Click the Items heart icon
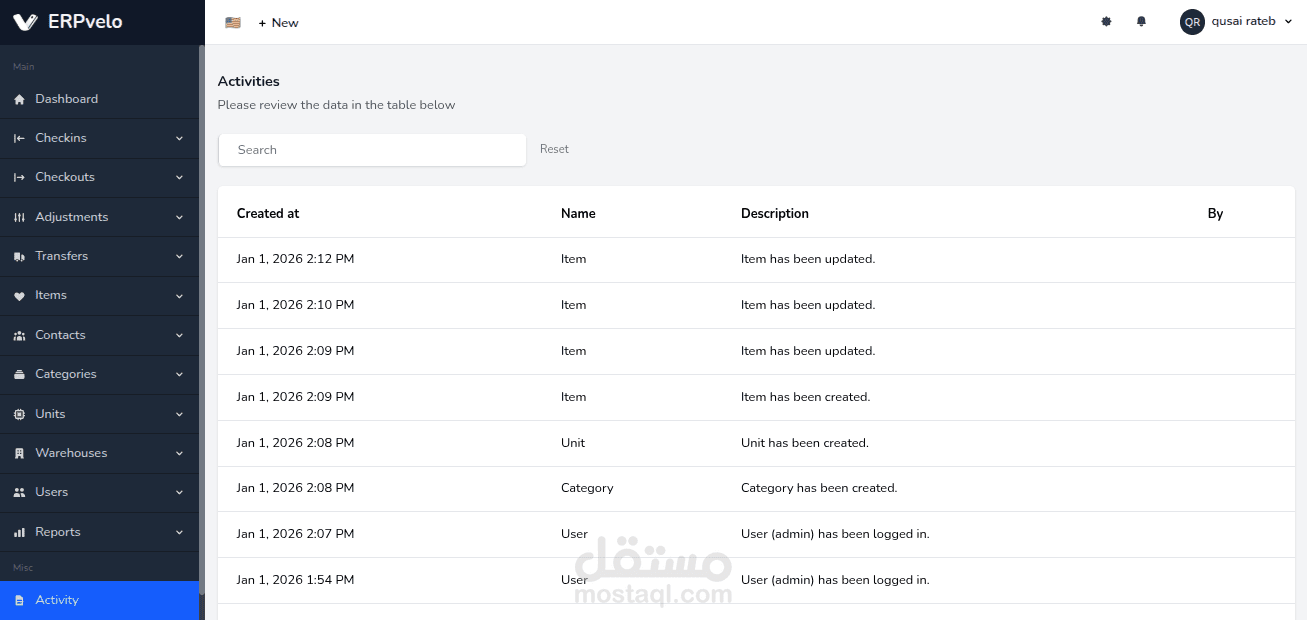 (x=19, y=296)
